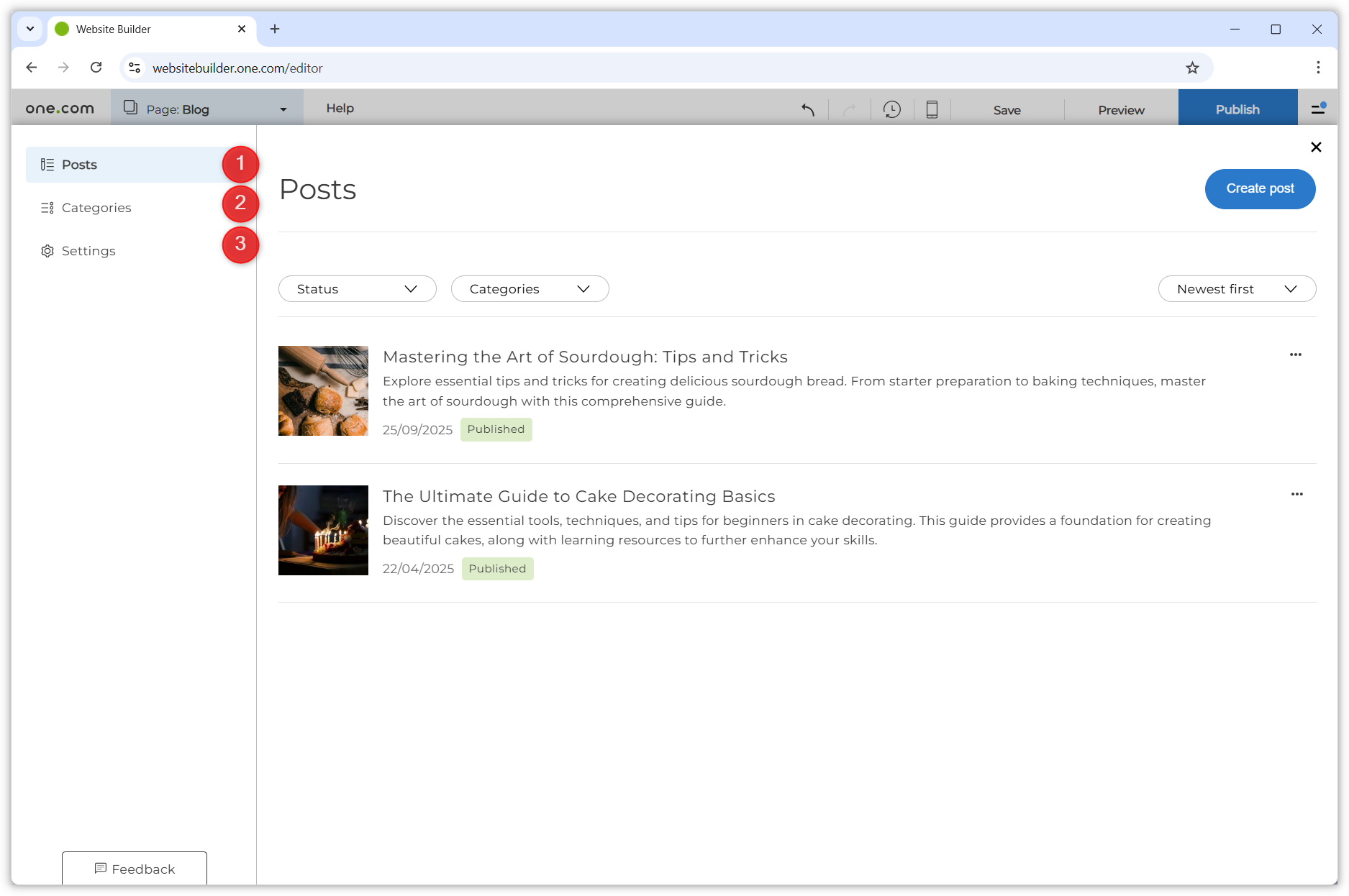Undo the last change

click(x=807, y=109)
